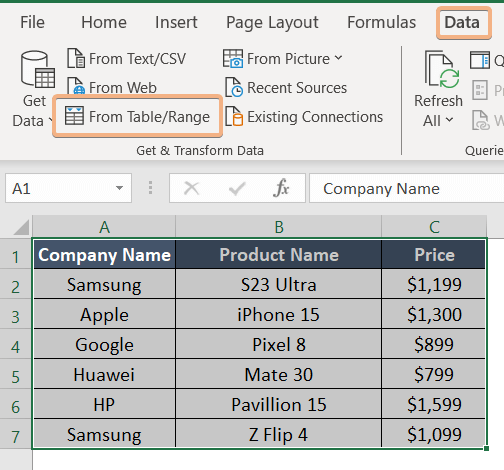Image resolution: width=504 pixels, height=470 pixels.
Task: Click the $1,300 price cell
Action: 434,314
